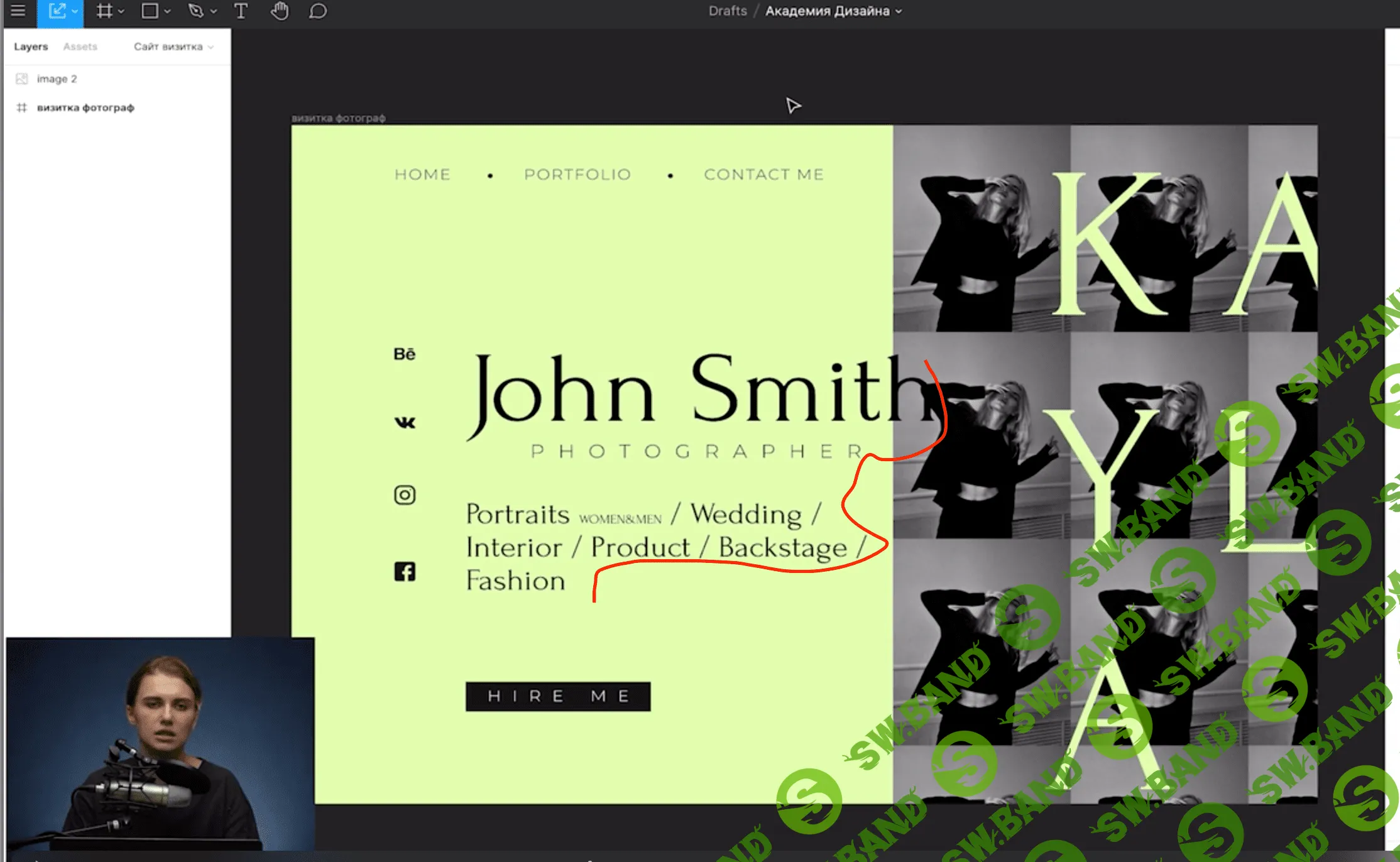Click the HIRE ME button on canvas
The image size is (1400, 862).
[x=558, y=696]
